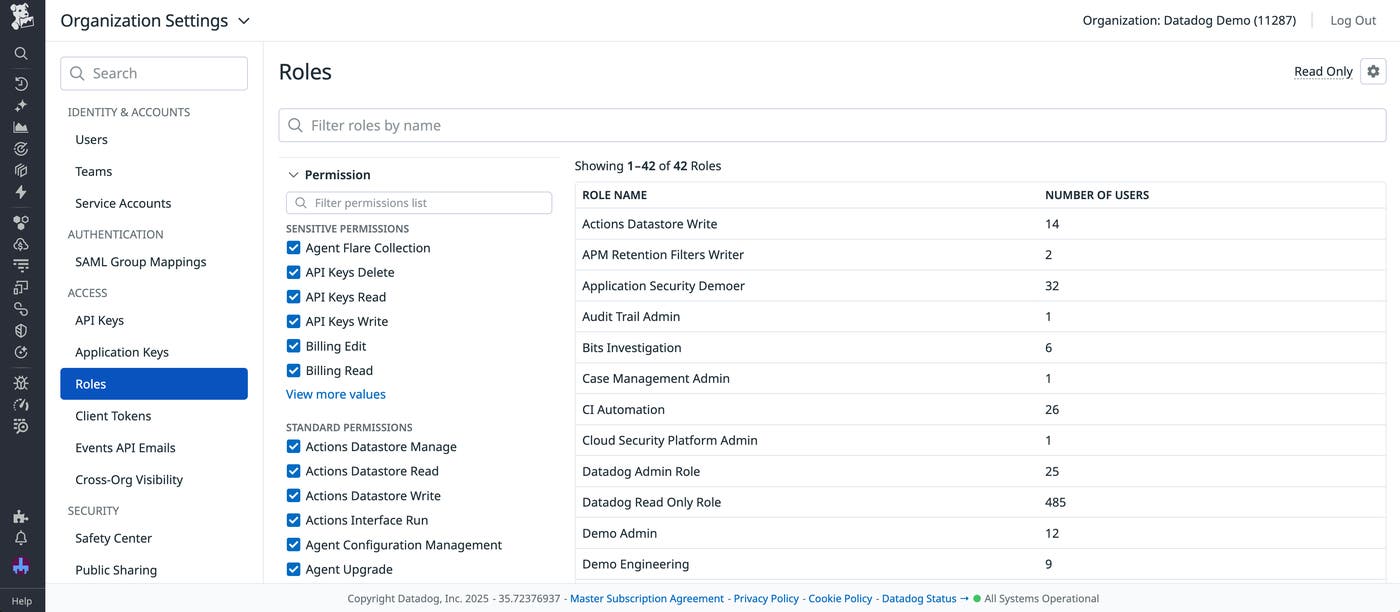This screenshot has width=1400, height=612.
Task: Click View more values under Sensitive Permissions
Action: pos(335,393)
